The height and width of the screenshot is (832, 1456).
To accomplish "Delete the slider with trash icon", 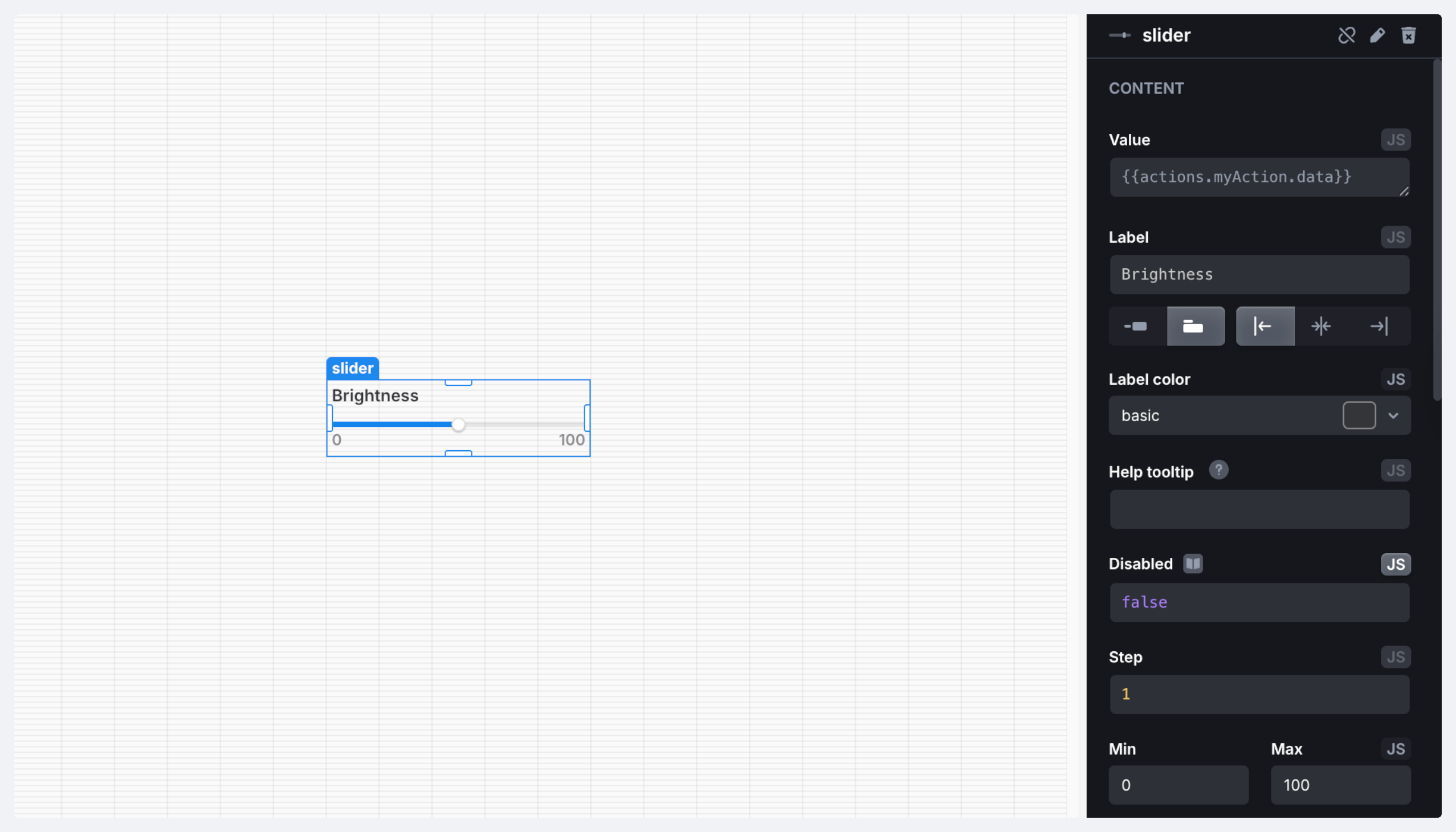I will 1408,36.
